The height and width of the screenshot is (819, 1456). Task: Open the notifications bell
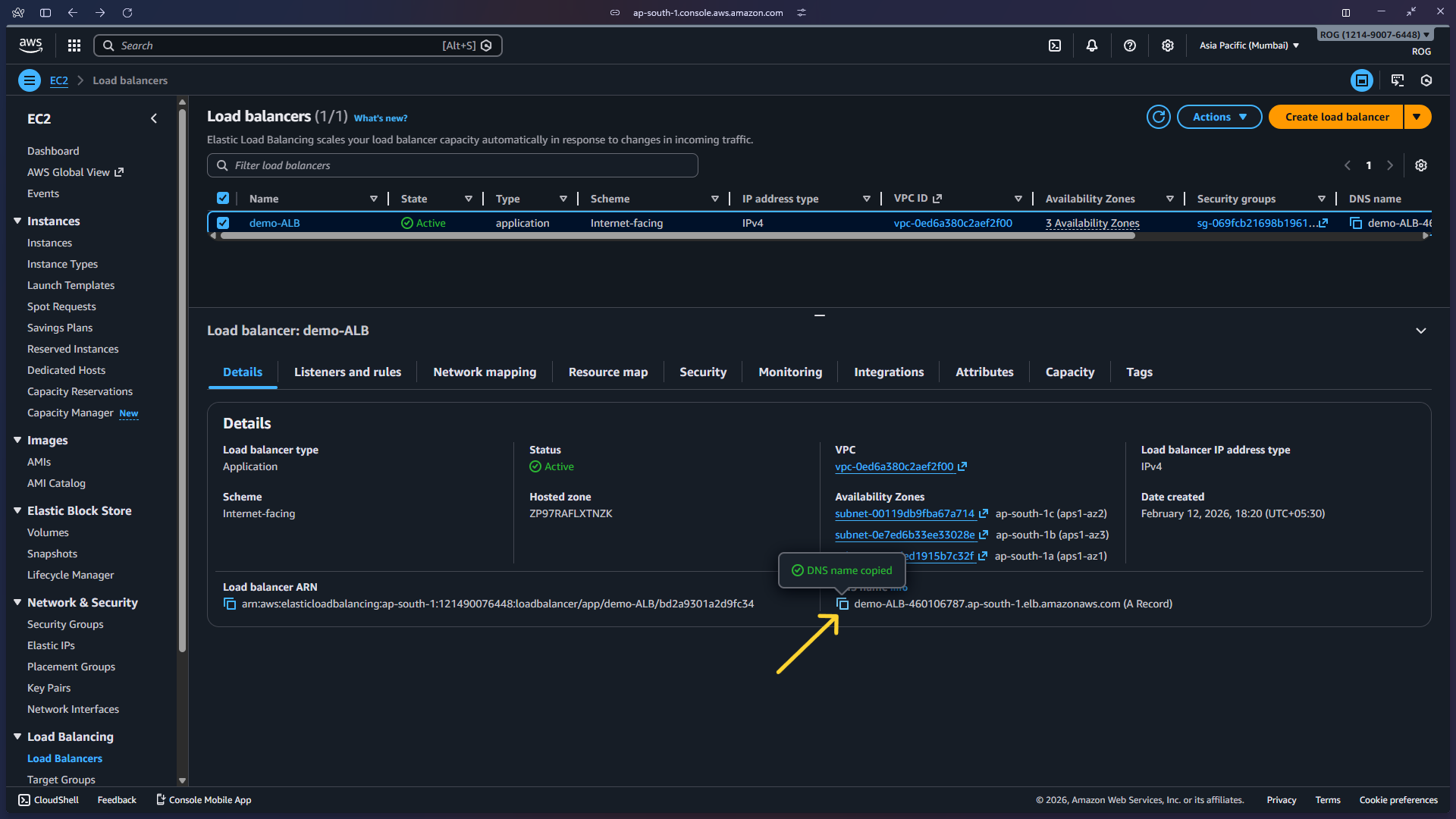coord(1092,45)
